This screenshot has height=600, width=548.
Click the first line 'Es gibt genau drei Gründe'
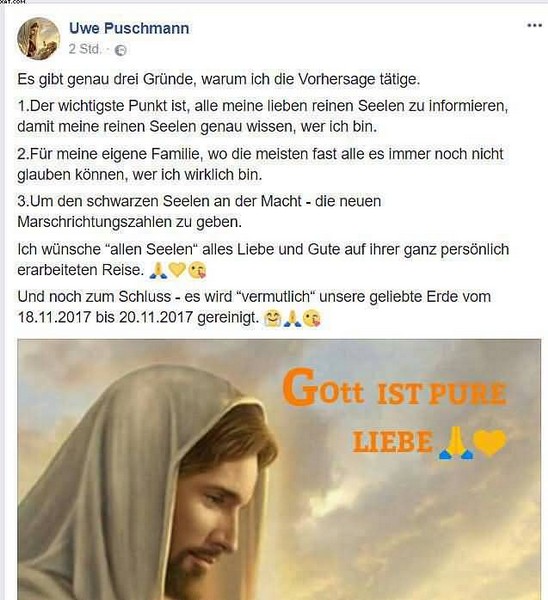tap(219, 80)
